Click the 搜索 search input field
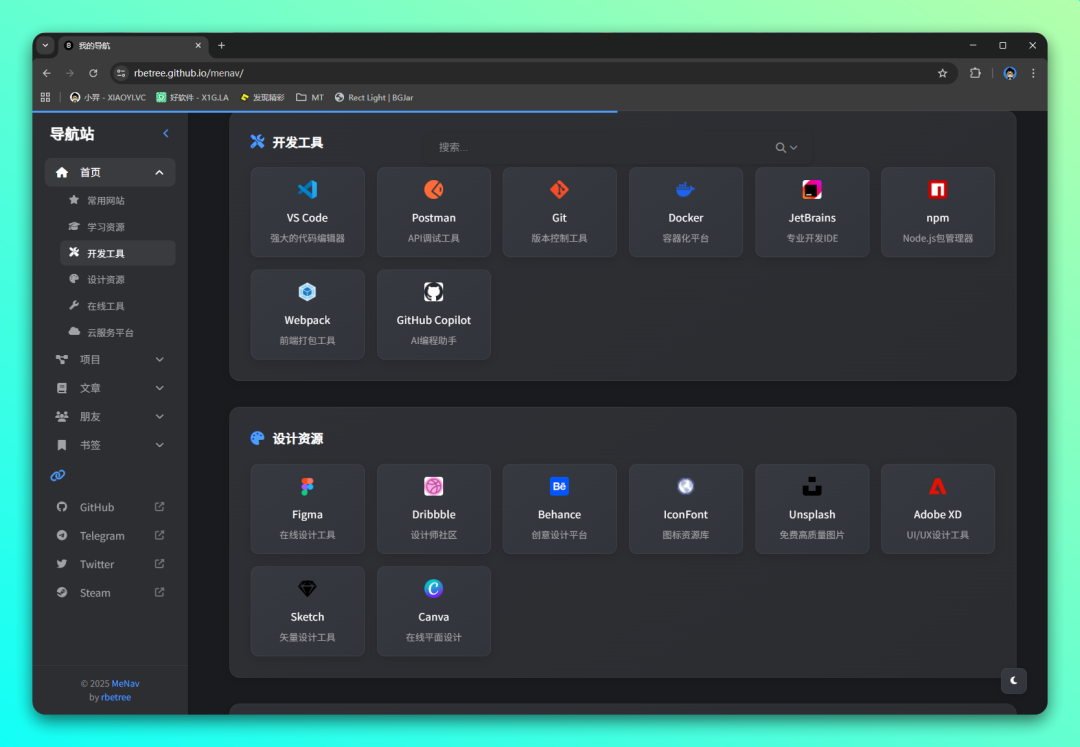 point(600,148)
